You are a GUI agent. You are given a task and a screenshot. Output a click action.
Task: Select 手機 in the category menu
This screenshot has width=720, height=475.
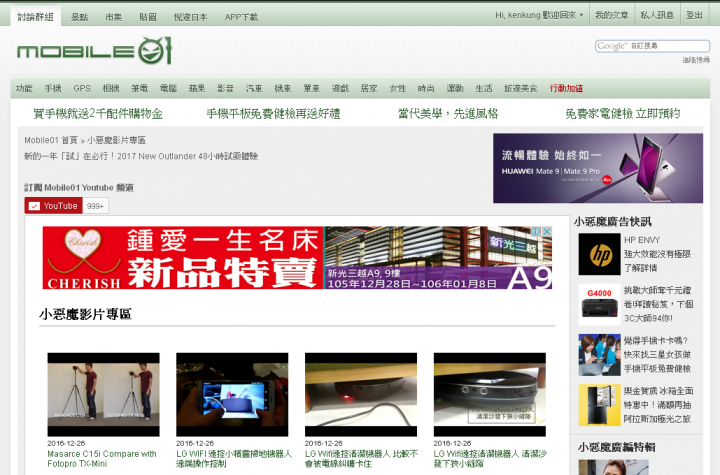(53, 88)
